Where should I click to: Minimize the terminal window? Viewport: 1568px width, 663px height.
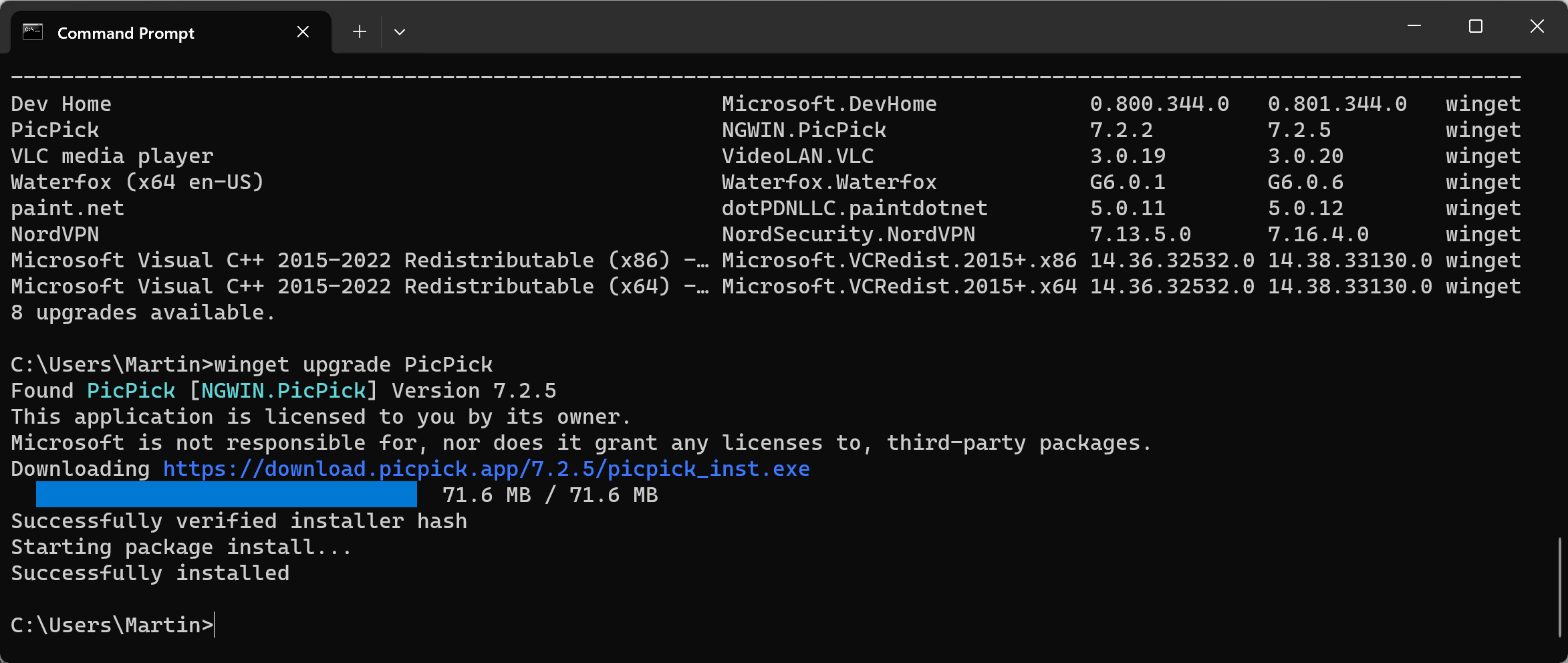click(x=1414, y=27)
